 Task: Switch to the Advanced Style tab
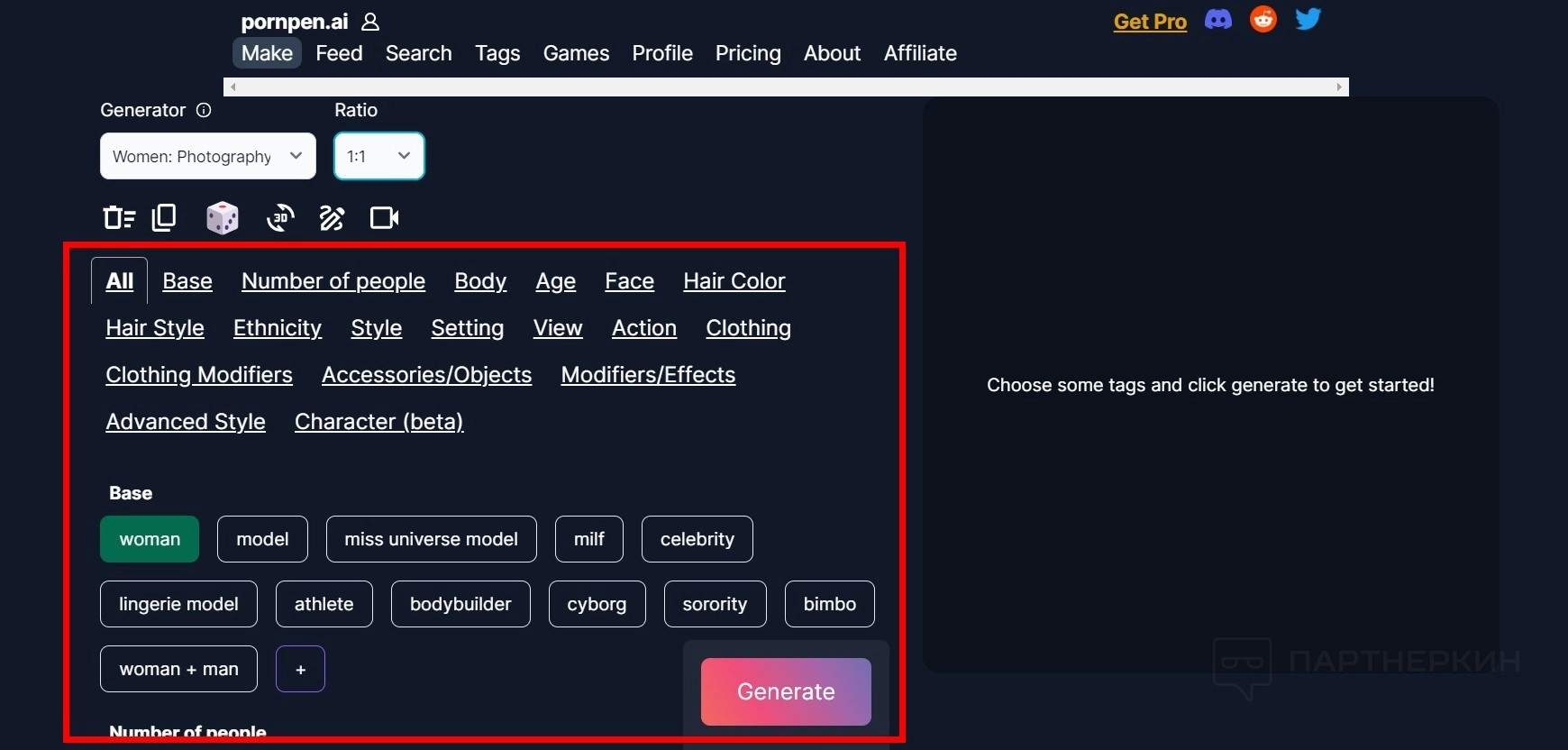[186, 422]
